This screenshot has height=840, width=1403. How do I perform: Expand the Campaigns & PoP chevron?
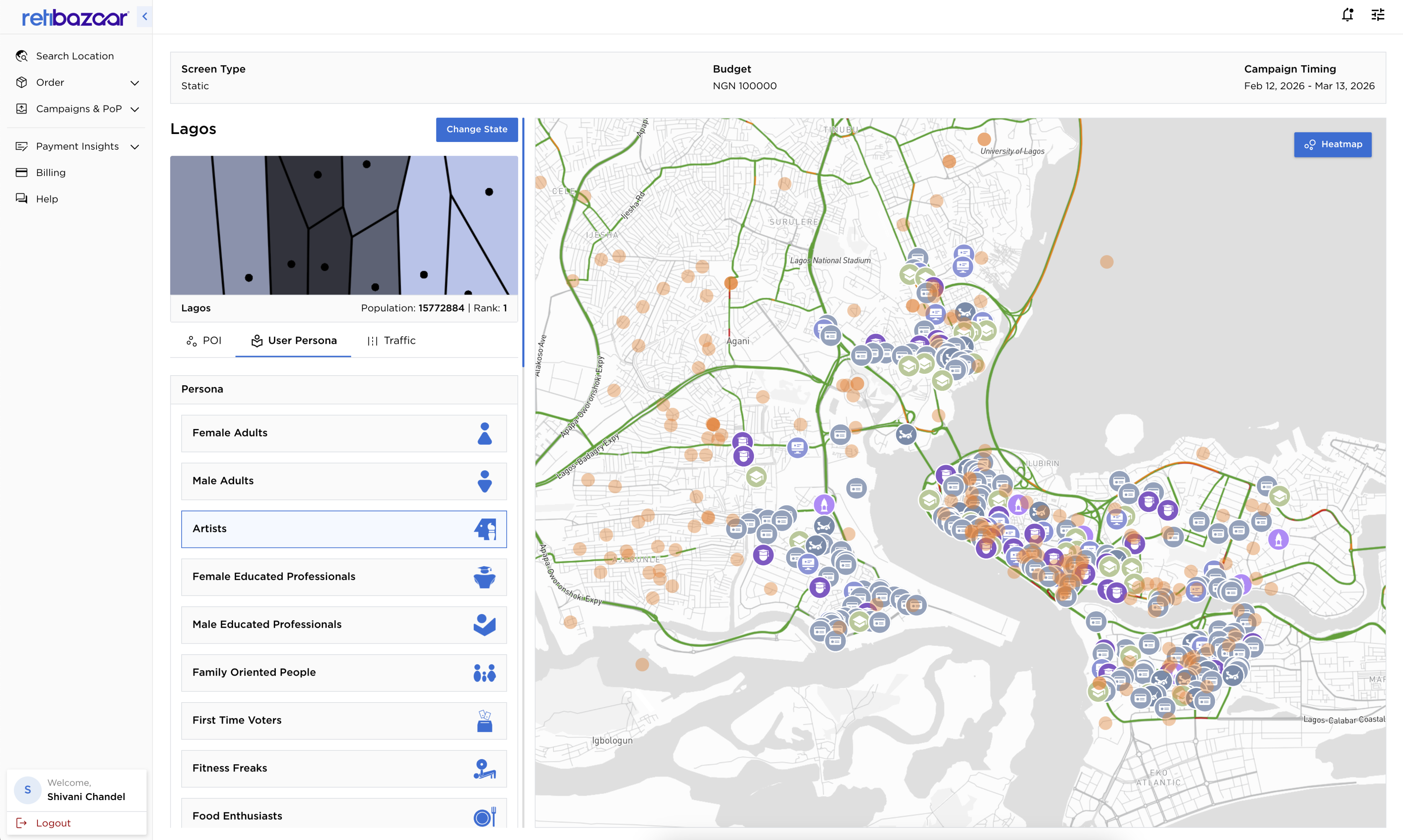135,109
